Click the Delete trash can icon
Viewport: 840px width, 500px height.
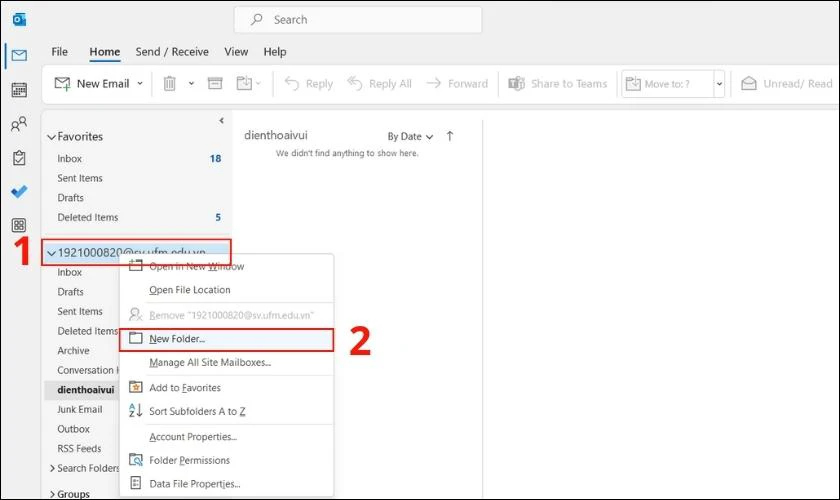click(x=169, y=84)
